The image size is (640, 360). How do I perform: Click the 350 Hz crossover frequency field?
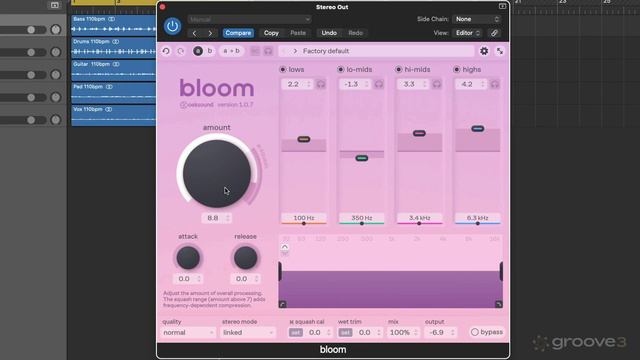click(362, 218)
